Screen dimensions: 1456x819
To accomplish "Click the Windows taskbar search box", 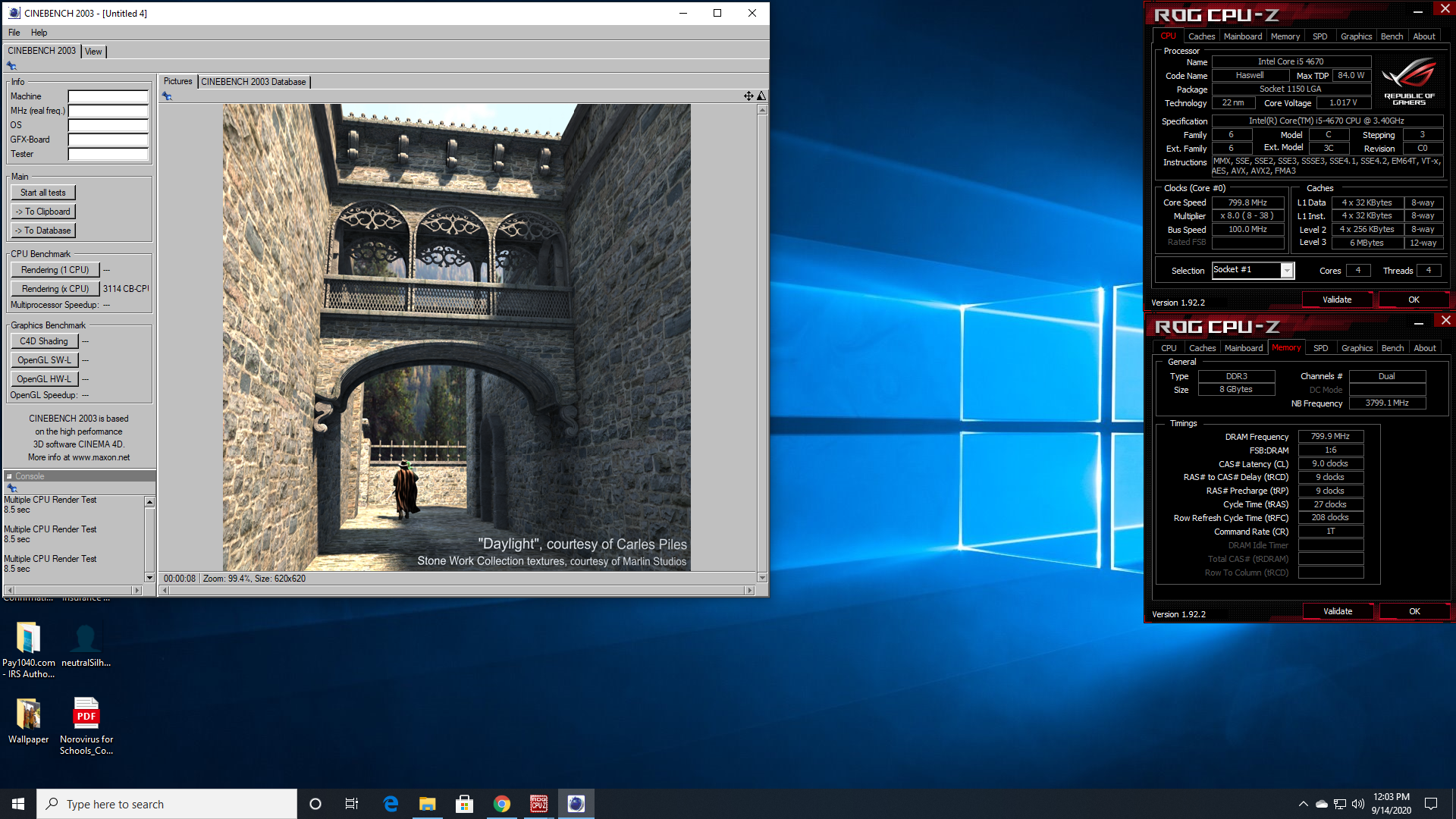I will (x=167, y=804).
